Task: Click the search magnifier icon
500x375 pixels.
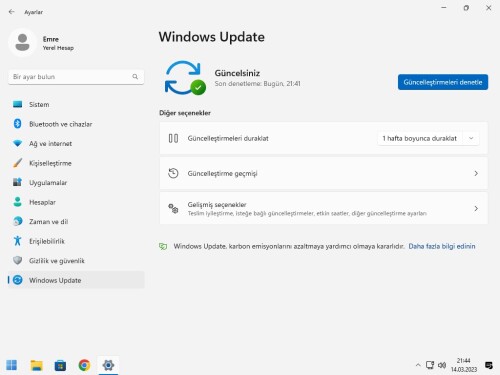Action: [x=135, y=77]
